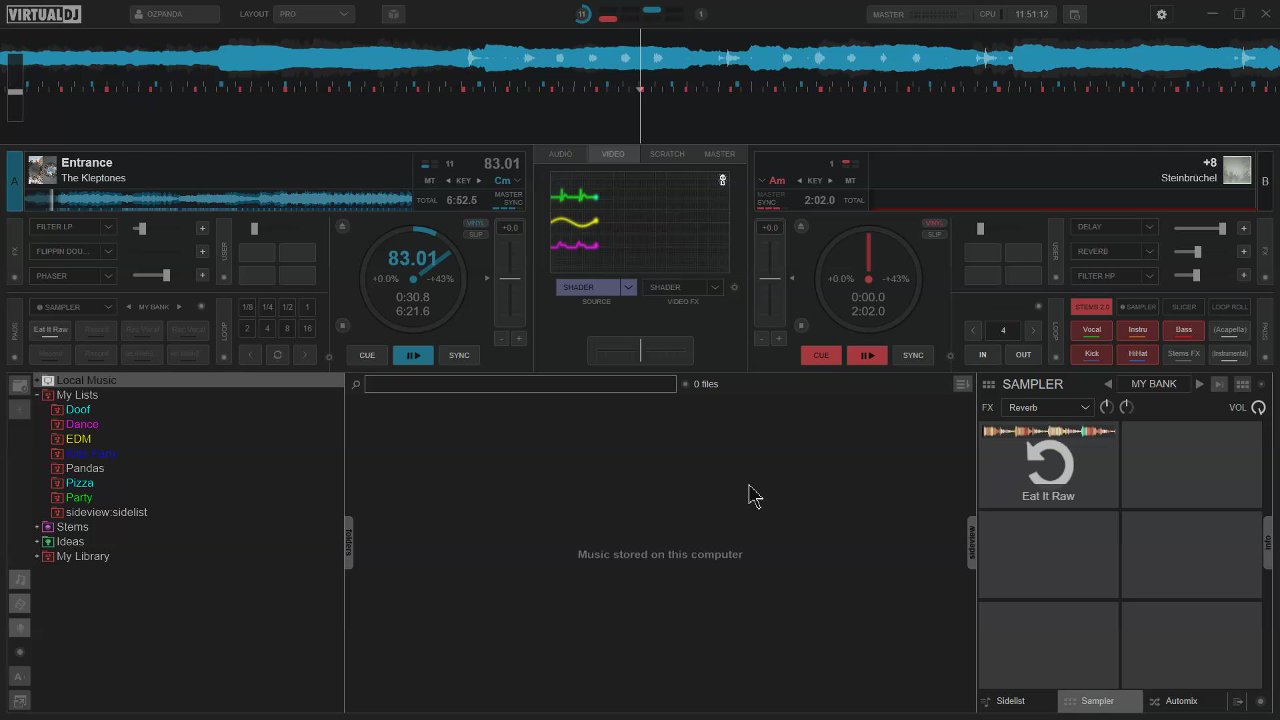Halve the loop length on deck B
The width and height of the screenshot is (1280, 720).
(x=973, y=330)
